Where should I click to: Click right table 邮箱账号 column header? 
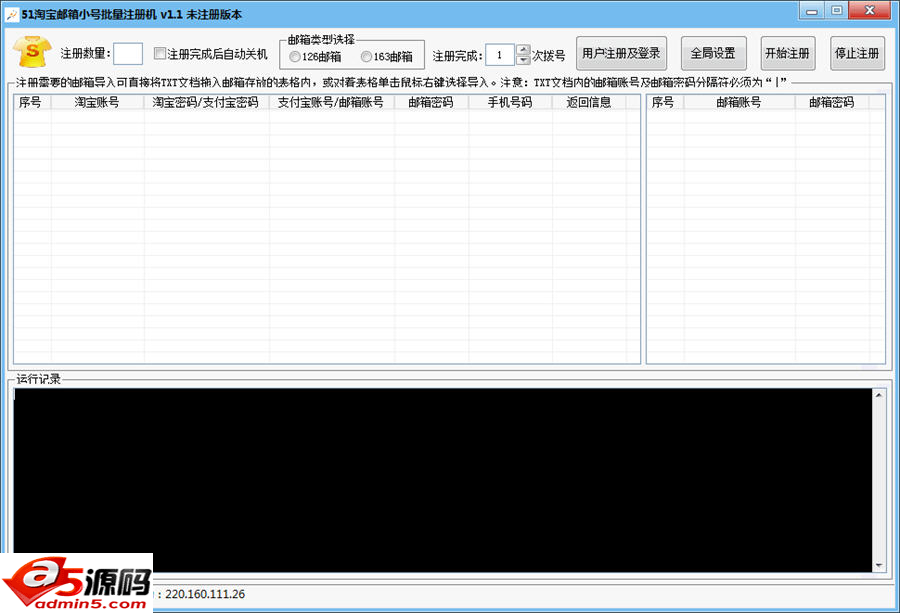point(739,102)
